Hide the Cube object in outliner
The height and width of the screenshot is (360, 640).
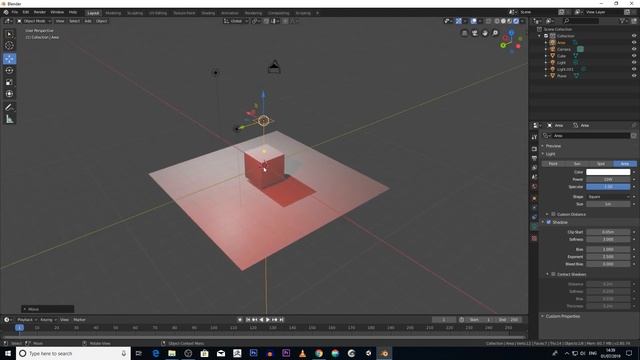point(634,56)
